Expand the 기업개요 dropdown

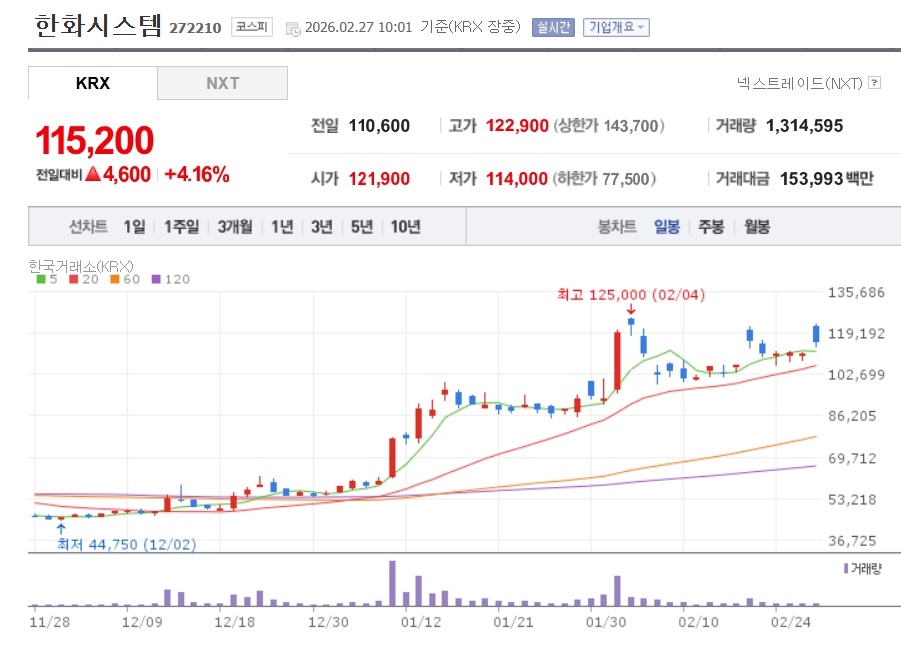(616, 27)
